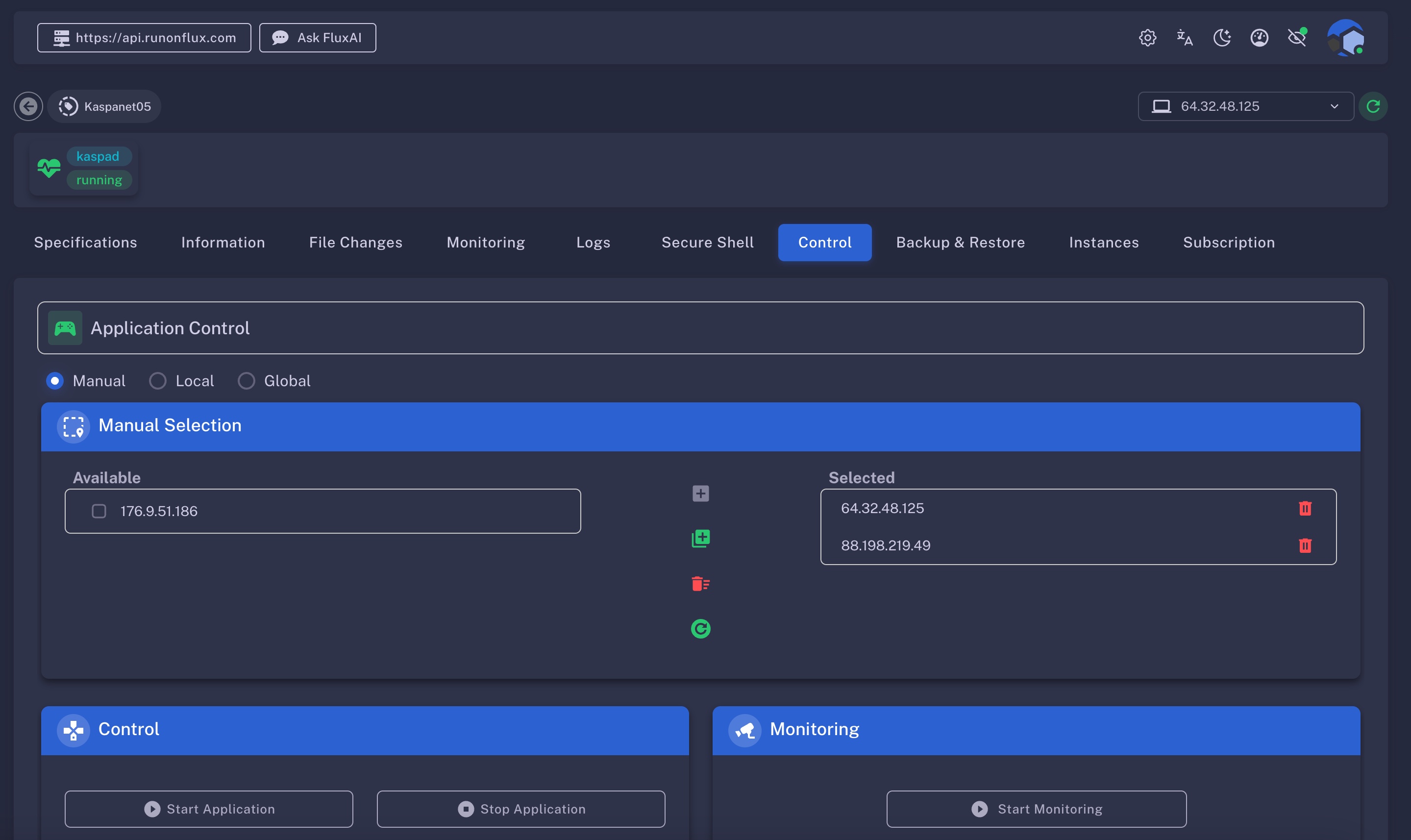The height and width of the screenshot is (840, 1411).
Task: Click the Stop Application button
Action: click(x=520, y=809)
